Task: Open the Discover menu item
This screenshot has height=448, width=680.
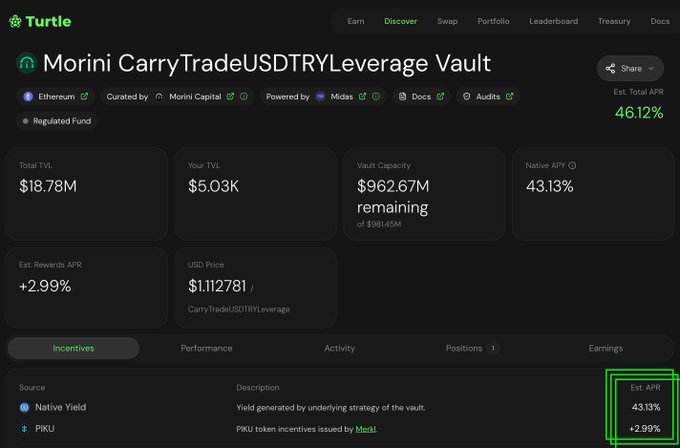Action: 401,21
